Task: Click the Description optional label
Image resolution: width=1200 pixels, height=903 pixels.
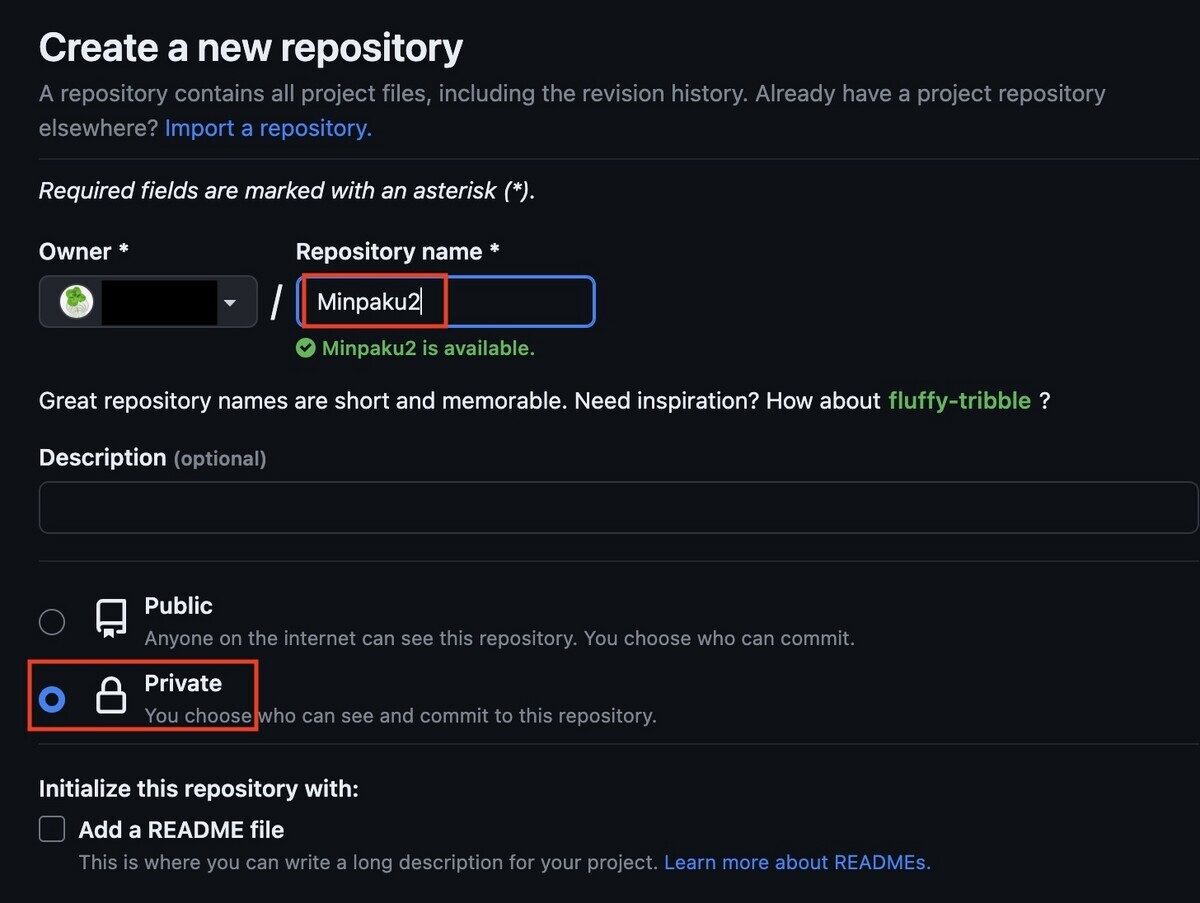Action: tap(152, 458)
